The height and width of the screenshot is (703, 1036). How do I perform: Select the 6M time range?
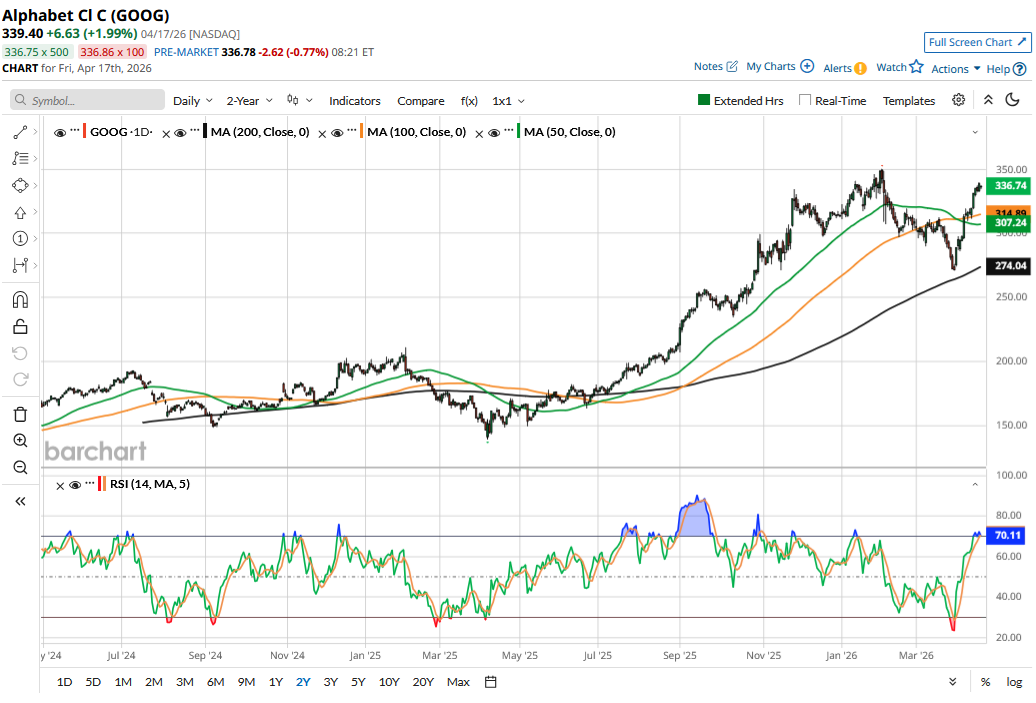coord(215,682)
